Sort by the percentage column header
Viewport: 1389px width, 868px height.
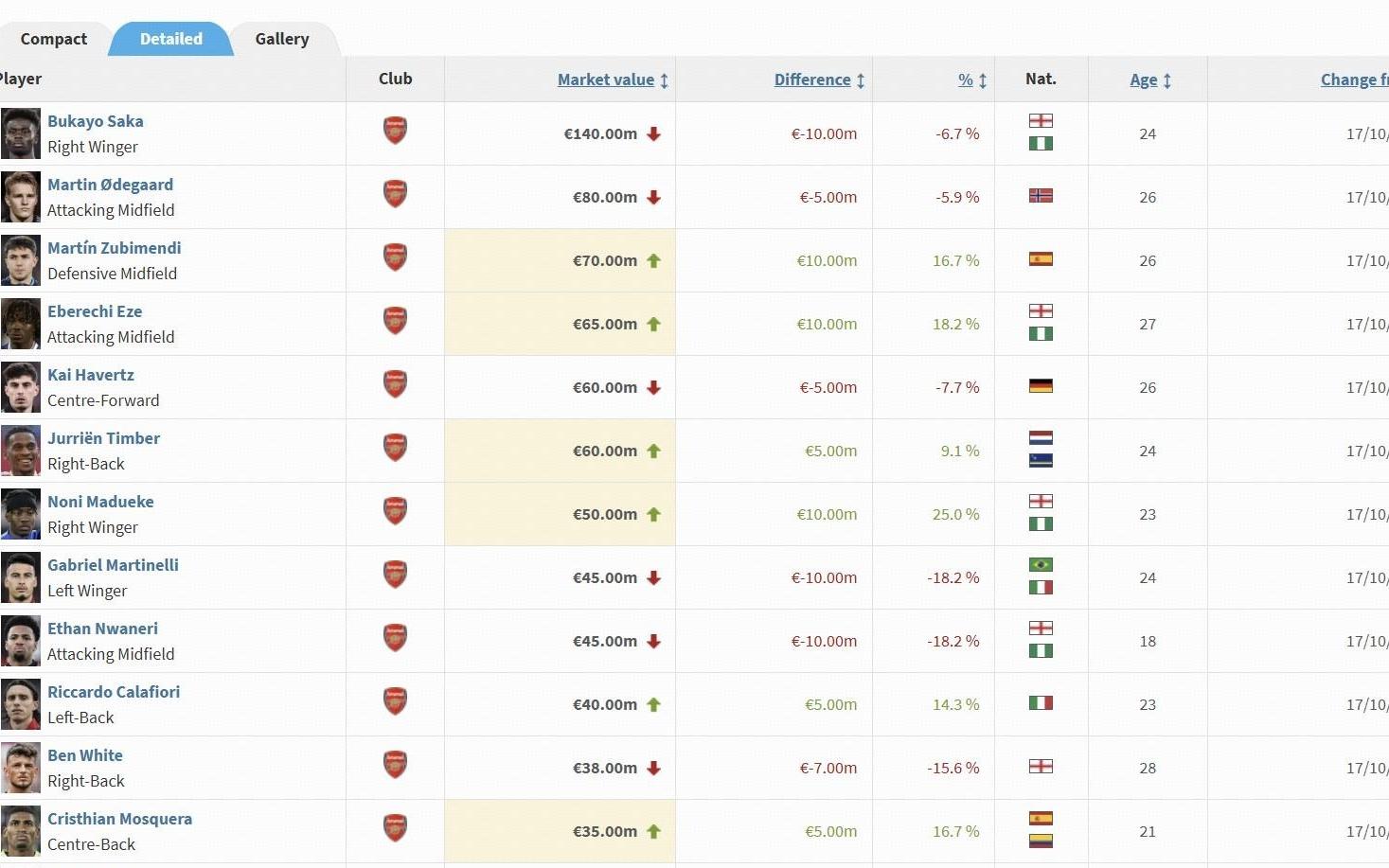(x=966, y=80)
